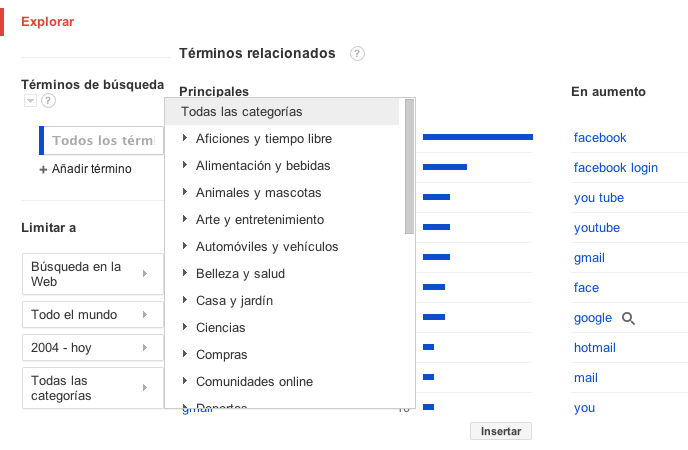Open the Búsqueda en la Web dropdown

click(92, 274)
